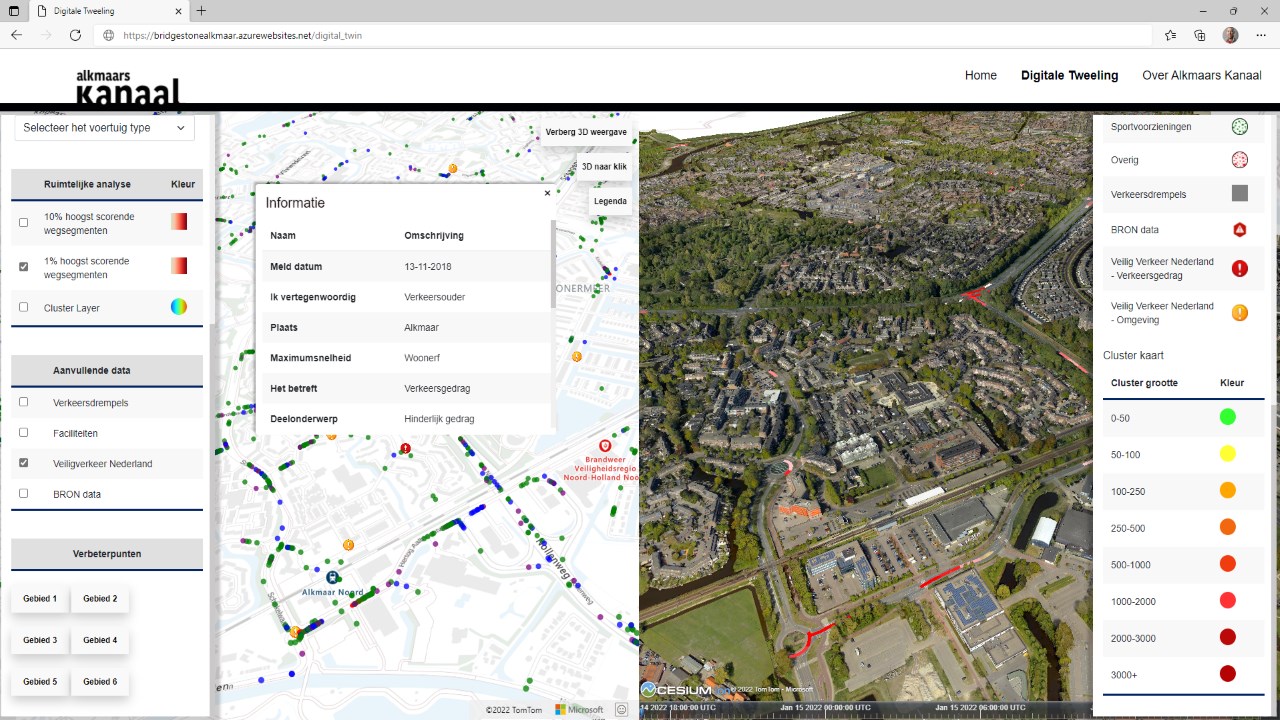Click the Brandweer Veiligheidsregio shield icon on map
Screen dimensions: 1280x720
pyautogui.click(x=604, y=445)
